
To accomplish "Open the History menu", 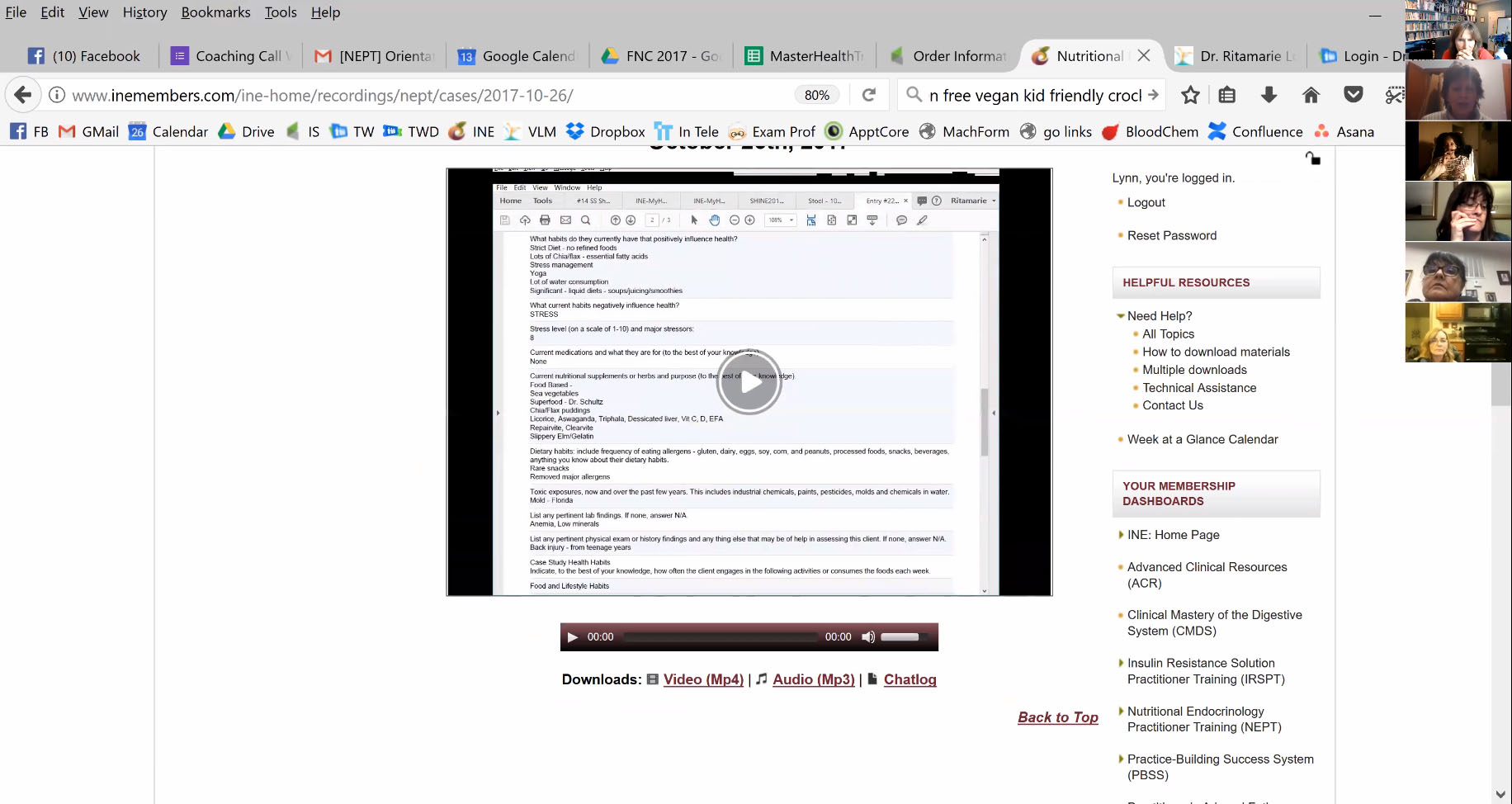I will pos(144,12).
